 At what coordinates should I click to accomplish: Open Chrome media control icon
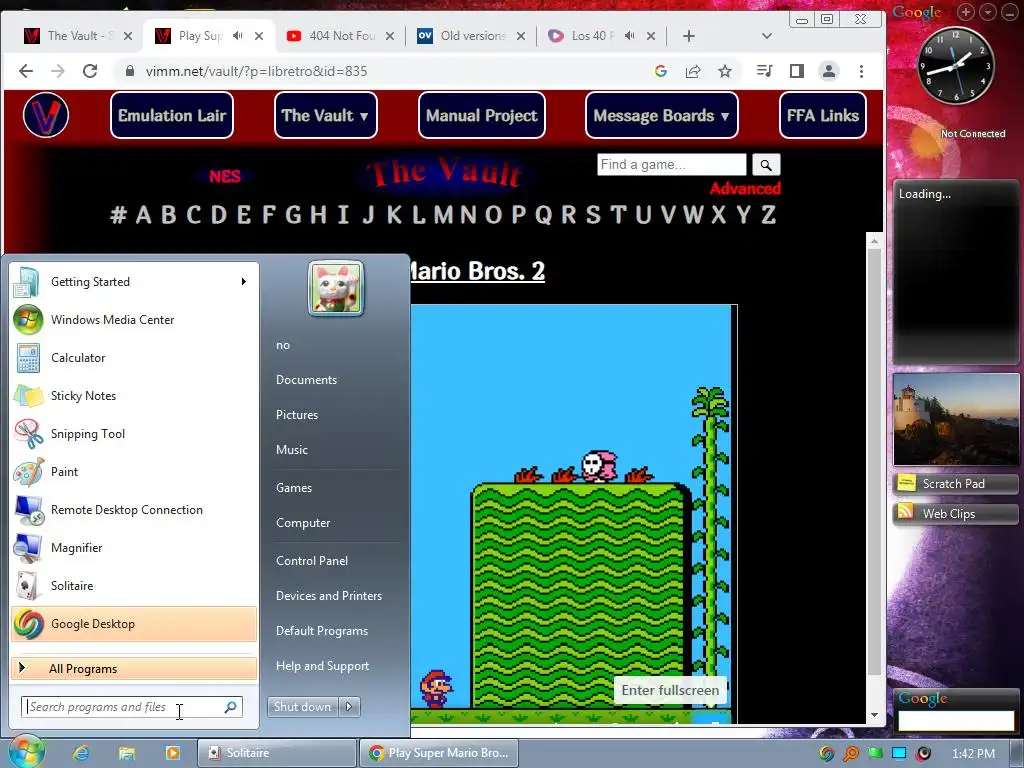click(764, 71)
